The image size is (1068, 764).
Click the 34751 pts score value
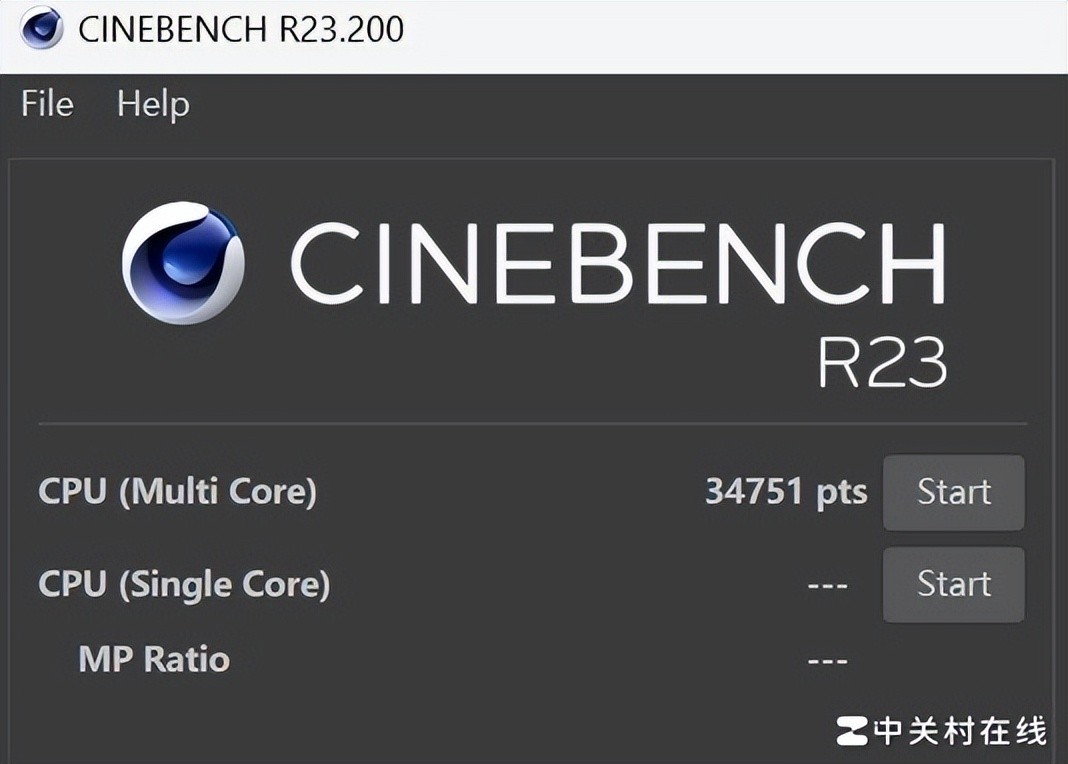coord(786,491)
